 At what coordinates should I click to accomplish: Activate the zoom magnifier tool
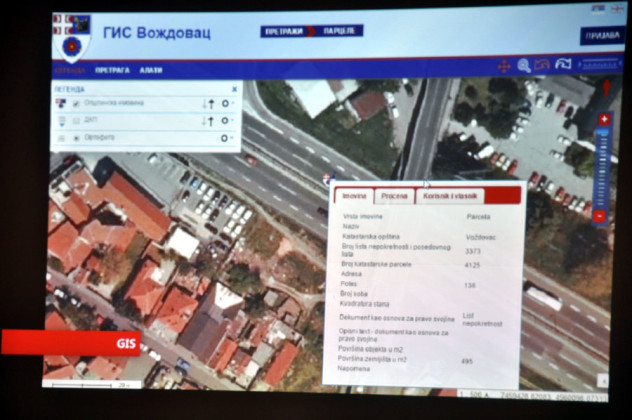524,66
